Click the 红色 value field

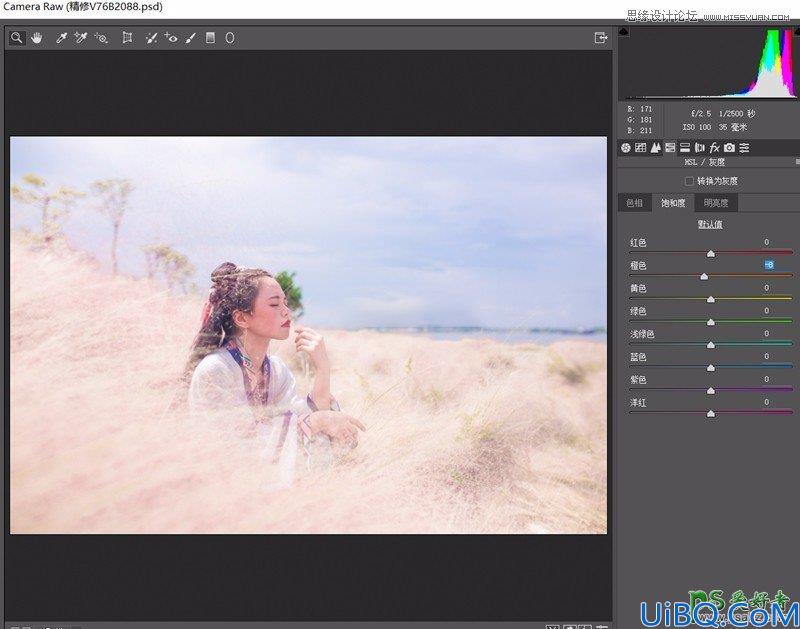[x=766, y=242]
